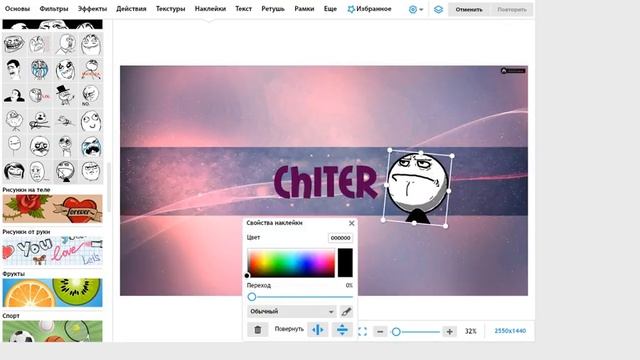
Task: Click the black current color swatch
Action: coord(345,263)
